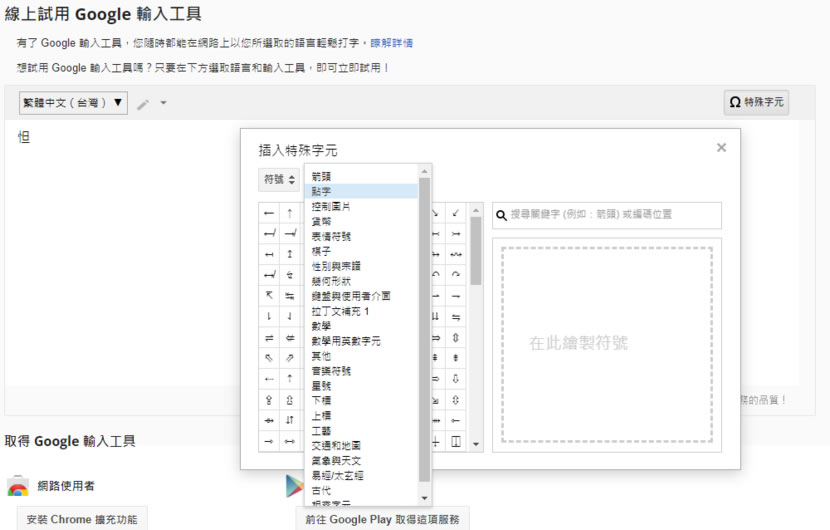Insert the southwest arrow ↙ symbol
The image size is (830, 530).
[x=456, y=213]
